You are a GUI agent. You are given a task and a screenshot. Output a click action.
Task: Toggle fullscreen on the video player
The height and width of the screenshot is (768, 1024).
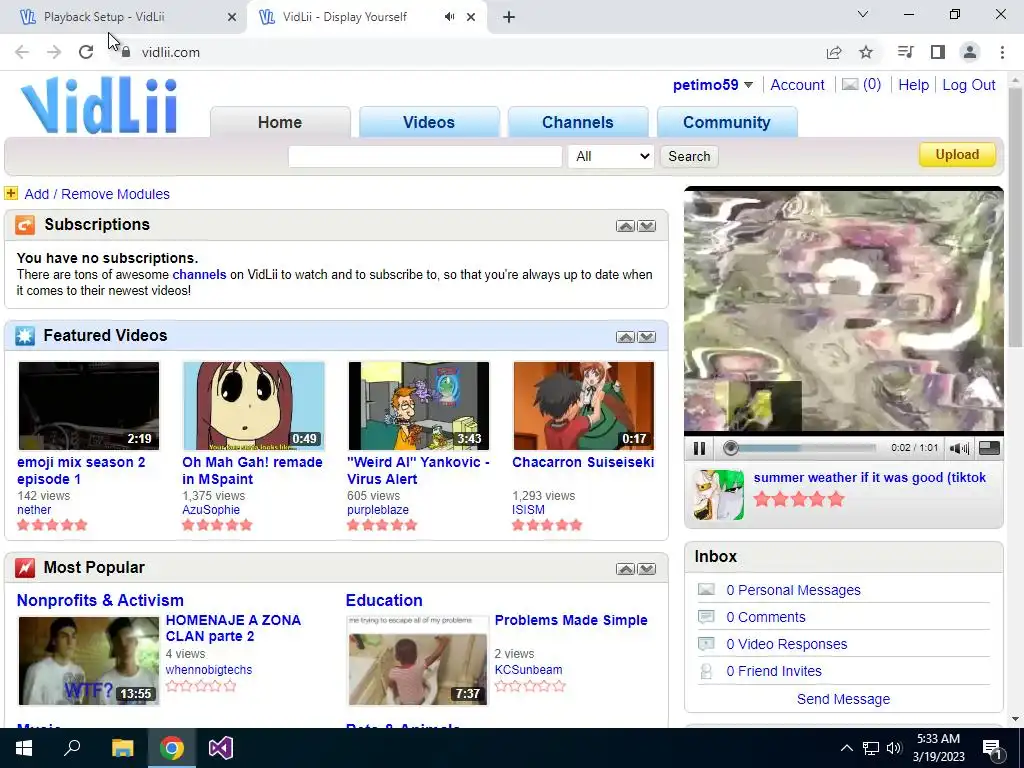pos(989,448)
